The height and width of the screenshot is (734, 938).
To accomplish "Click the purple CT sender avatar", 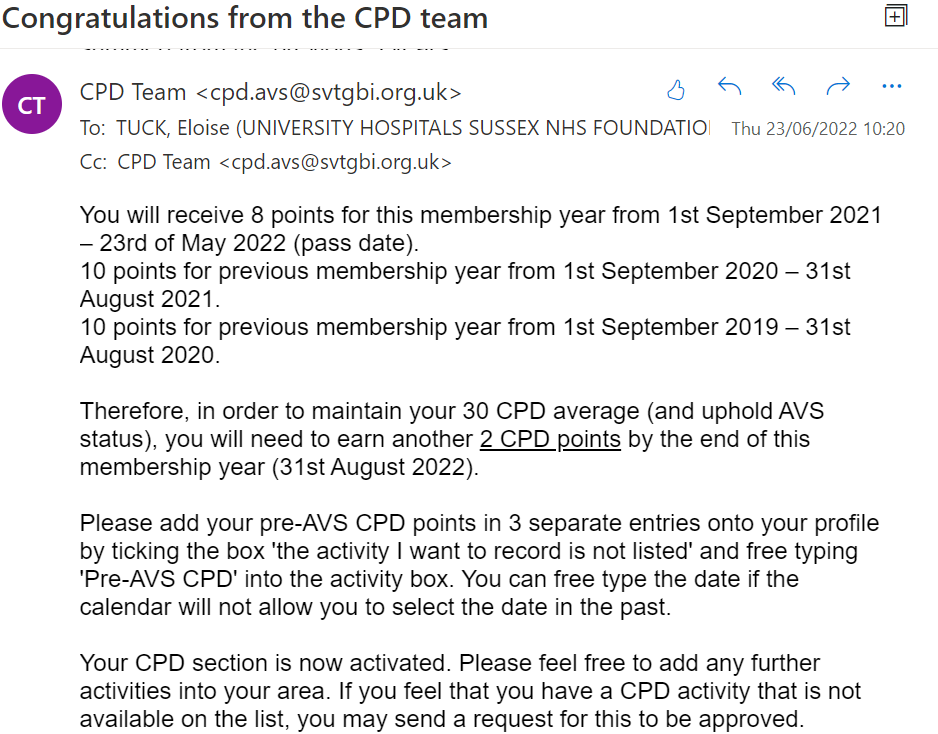I will pos(31,105).
